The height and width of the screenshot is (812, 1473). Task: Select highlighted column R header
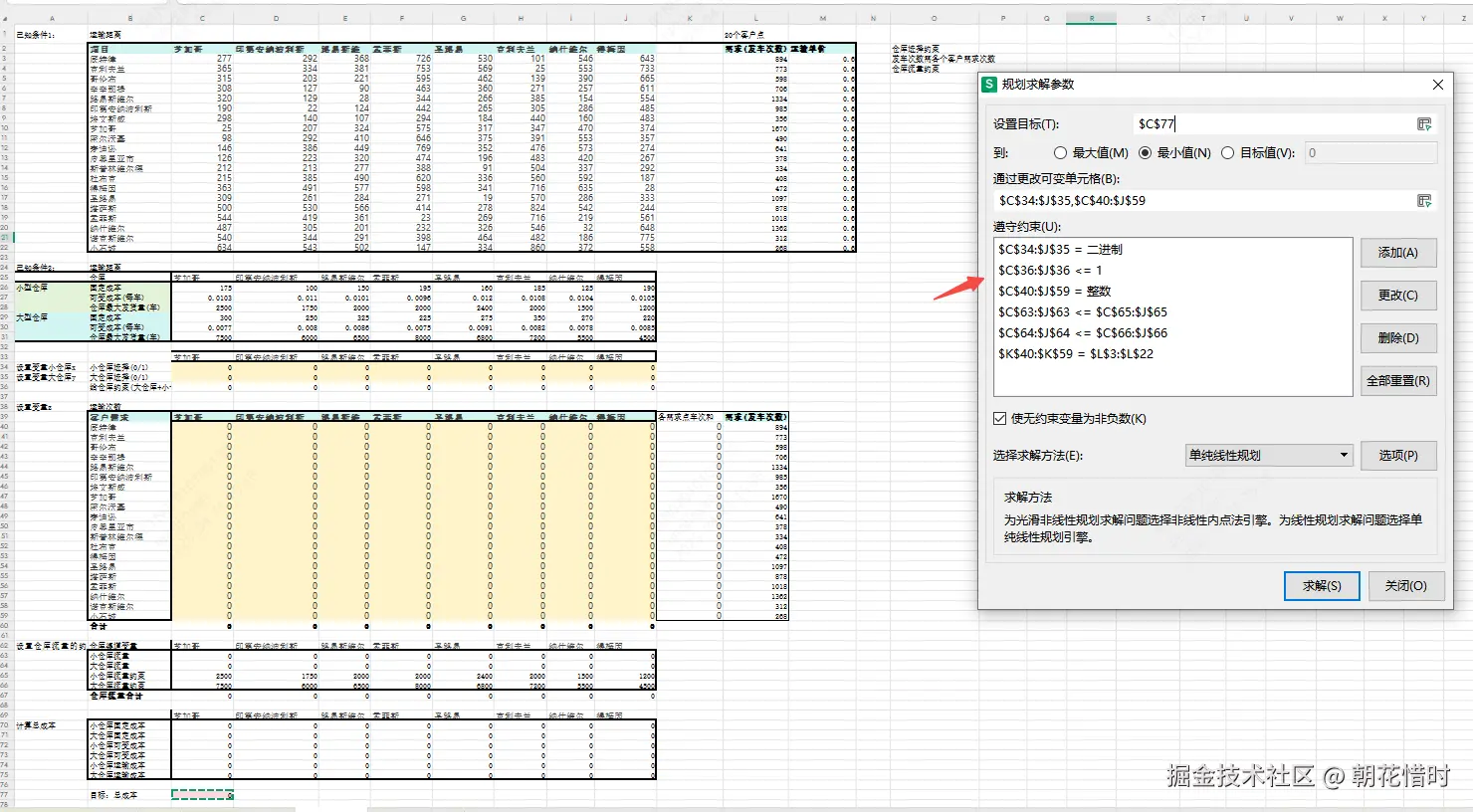pos(1091,18)
